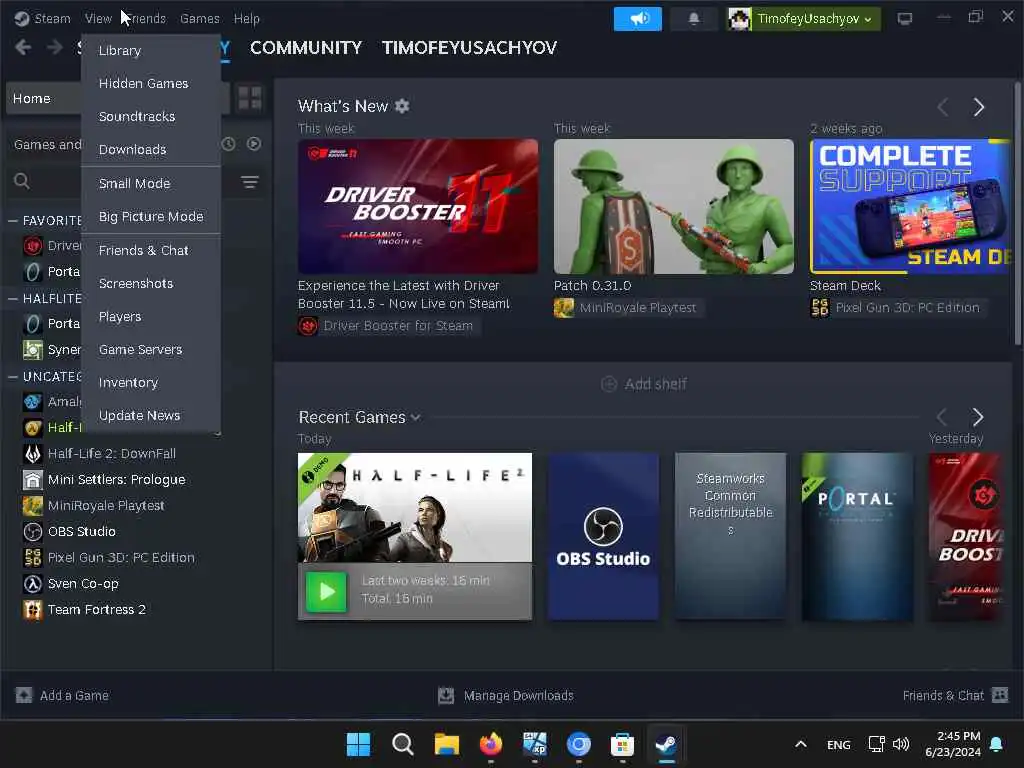Screen dimensions: 1024x768
Task: Select Players menu entry
Action: click(151, 317)
